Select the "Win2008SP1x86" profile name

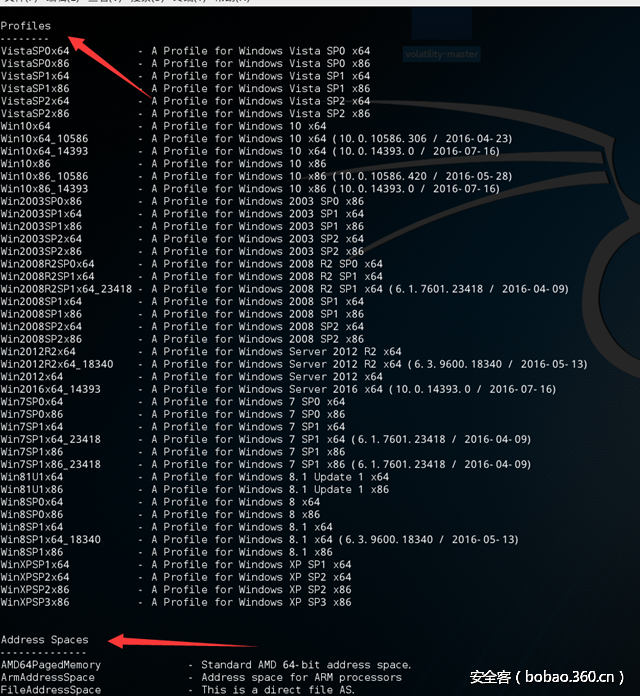41,314
